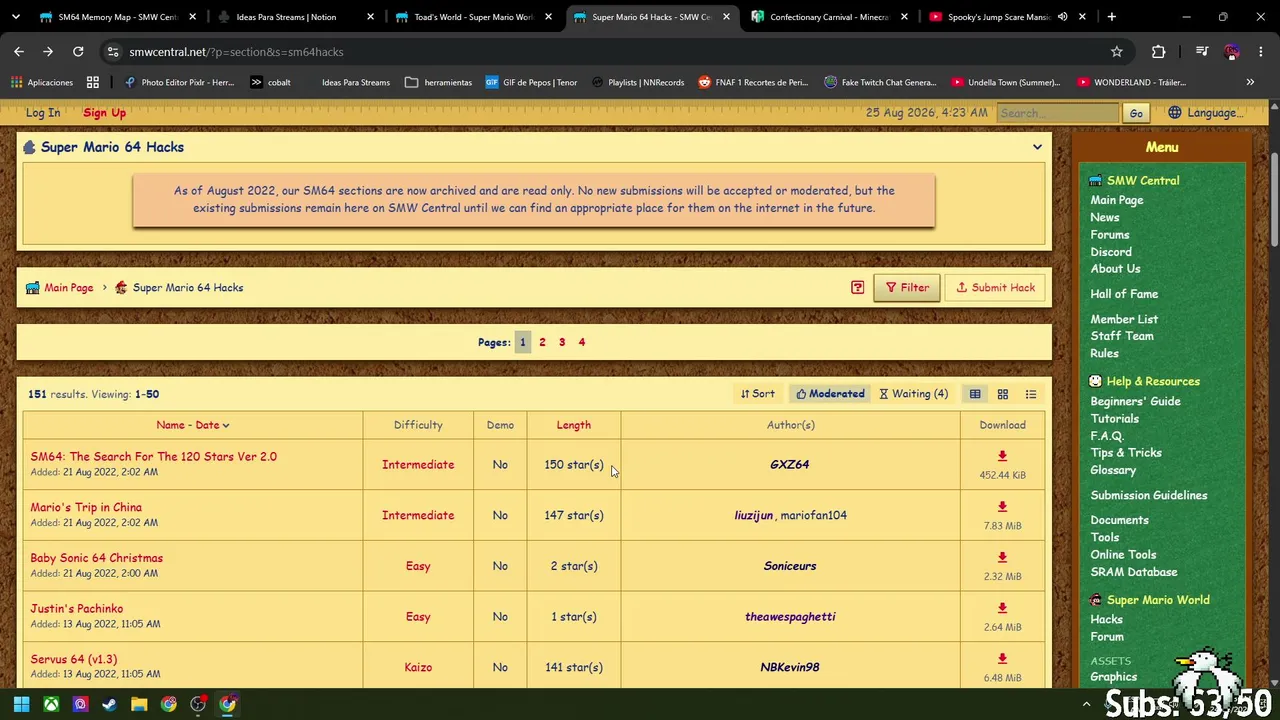Image resolution: width=1280 pixels, height=720 pixels.
Task: Click the Go search button
Action: tap(1136, 113)
